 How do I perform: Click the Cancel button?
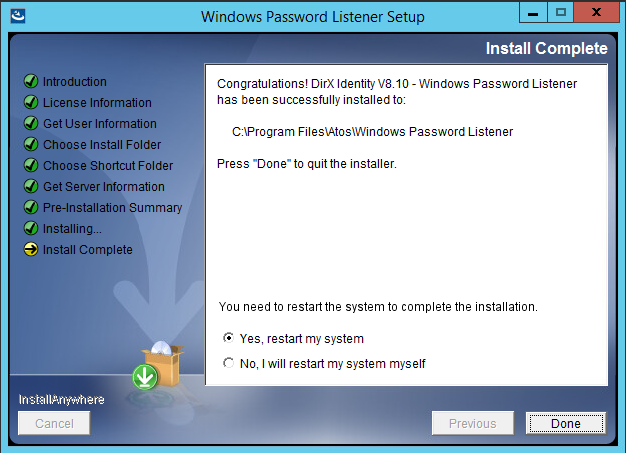[54, 424]
